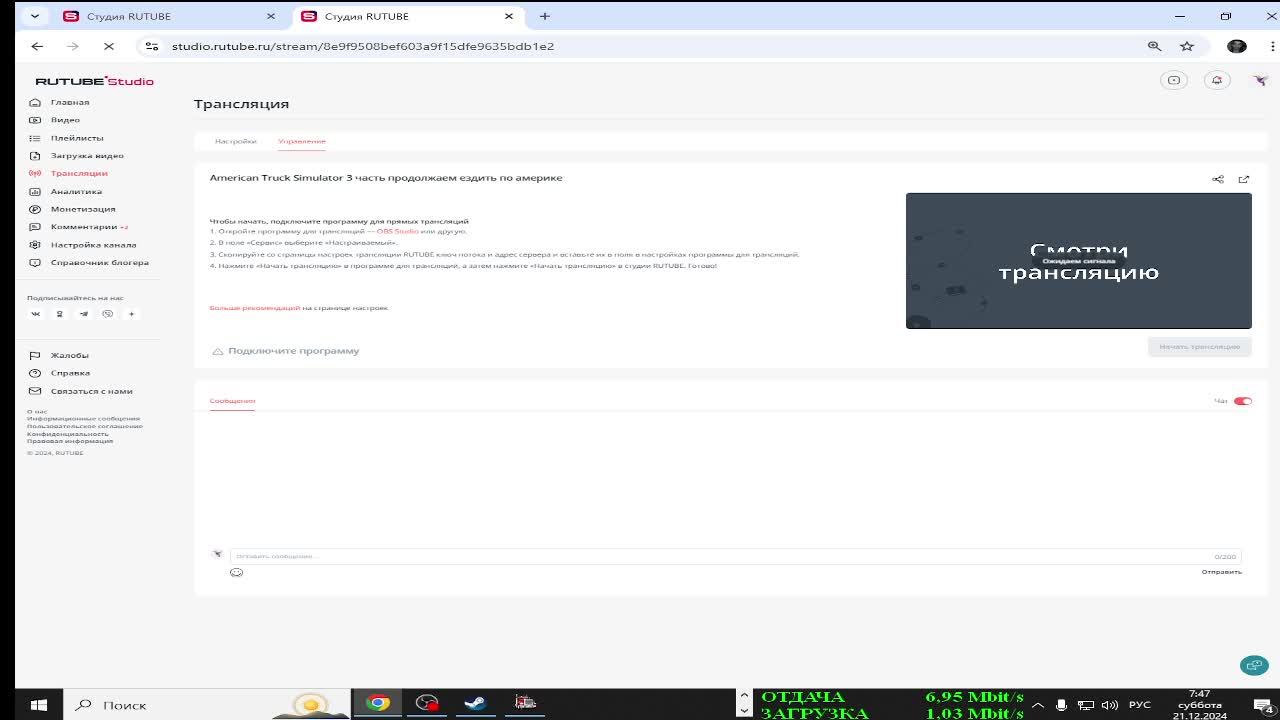Open browser zoom magnifier icon
The width and height of the screenshot is (1280, 720).
tap(1154, 46)
